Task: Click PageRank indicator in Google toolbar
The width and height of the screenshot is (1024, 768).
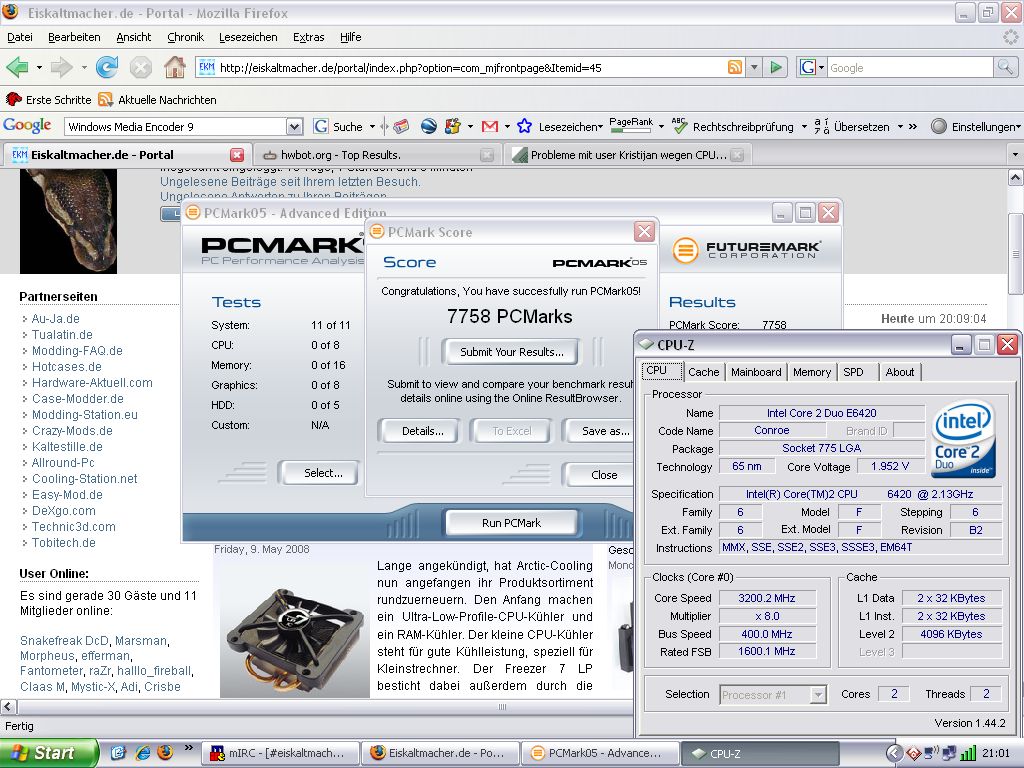Action: point(631,125)
